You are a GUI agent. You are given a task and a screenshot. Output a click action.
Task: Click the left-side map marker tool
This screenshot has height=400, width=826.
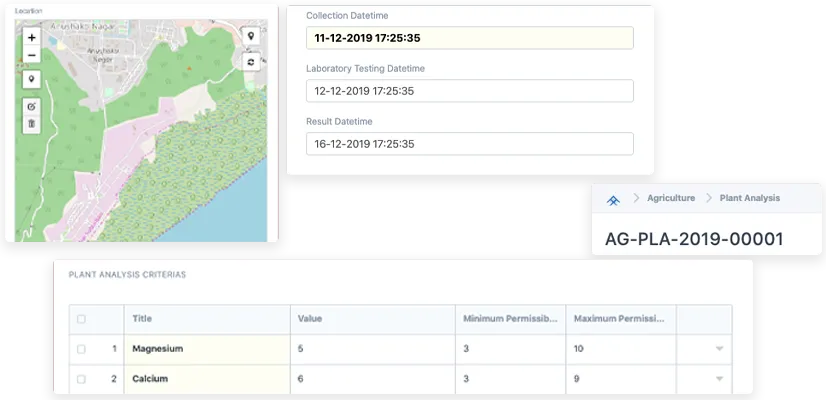click(32, 80)
